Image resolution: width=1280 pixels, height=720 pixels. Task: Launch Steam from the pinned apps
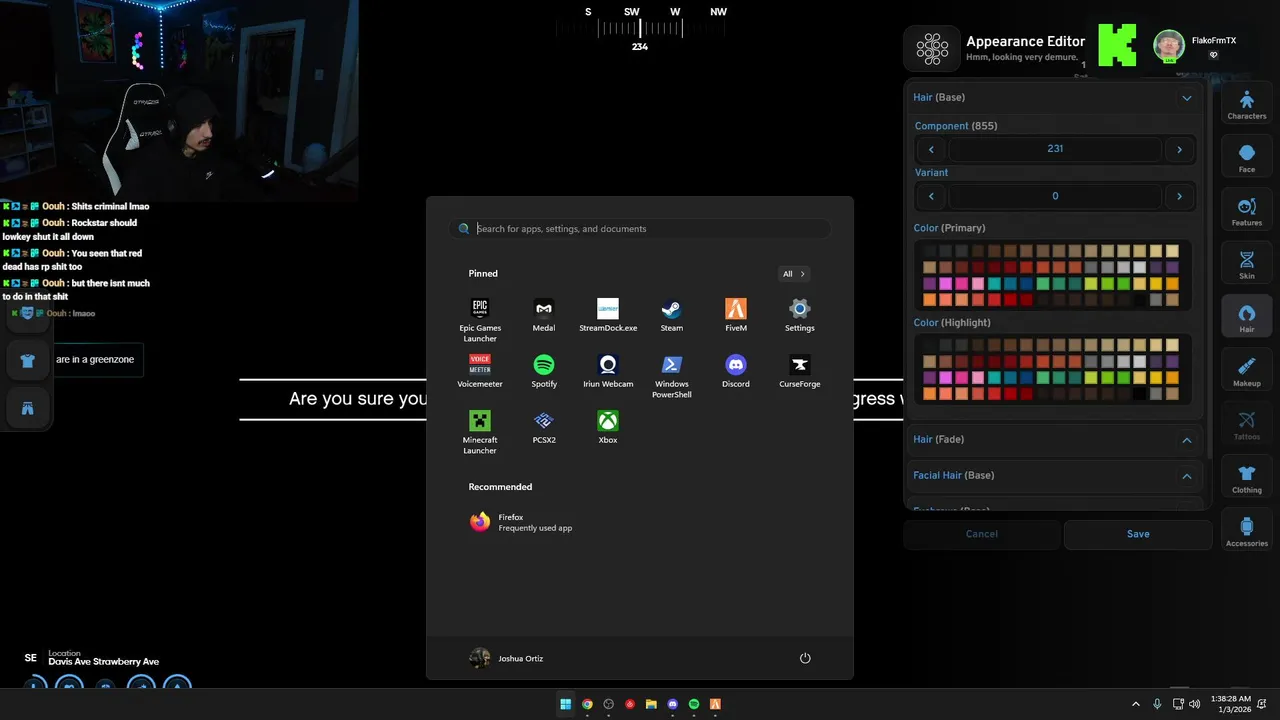pyautogui.click(x=672, y=314)
